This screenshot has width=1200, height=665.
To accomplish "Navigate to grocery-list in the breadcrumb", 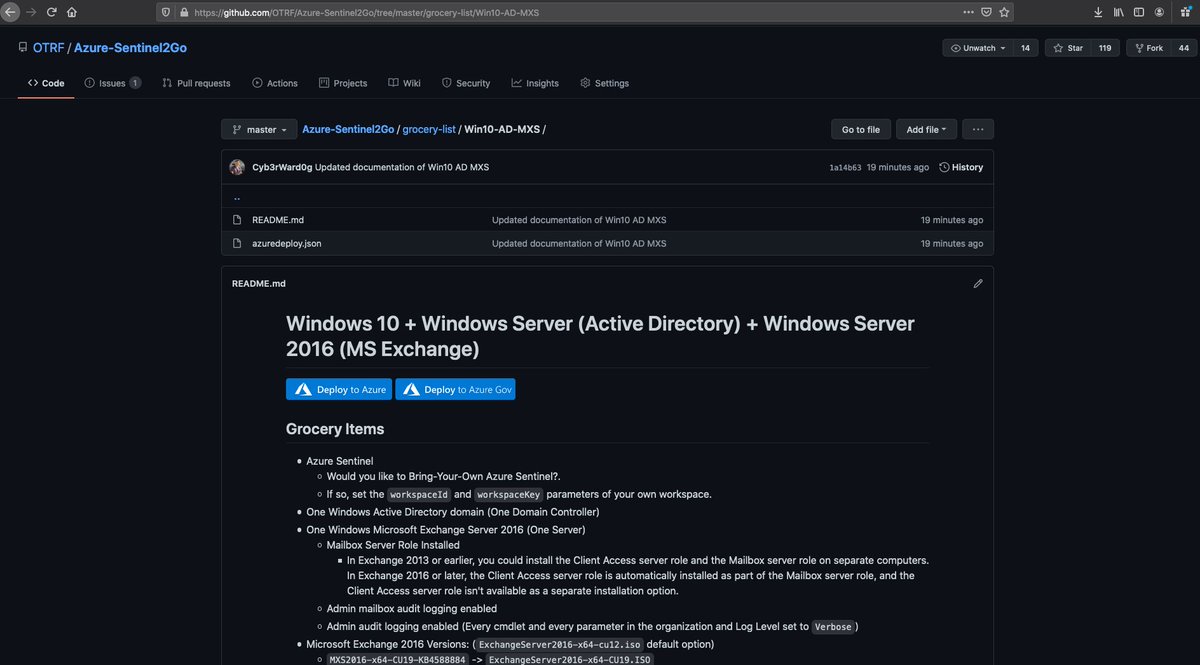I will (429, 130).
